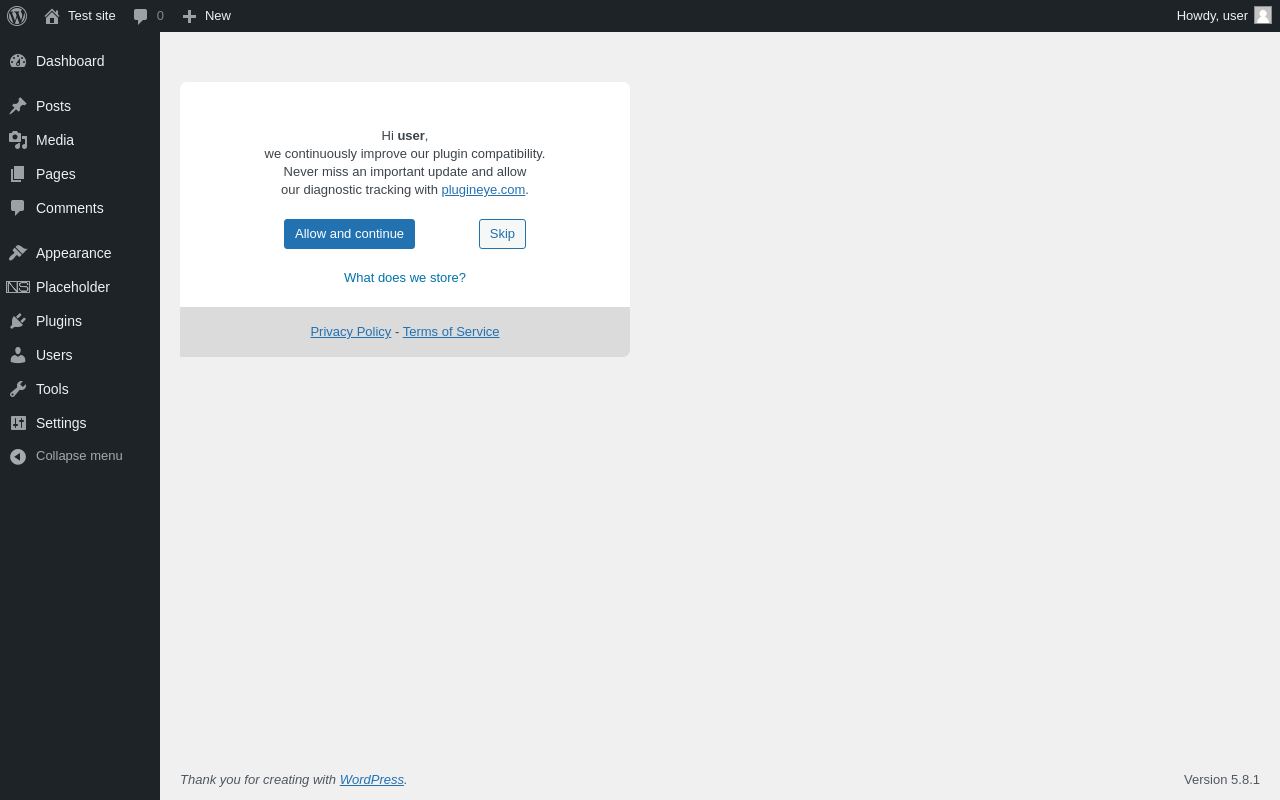Go to the Plugins menu label
This screenshot has width=1280, height=800.
point(59,321)
